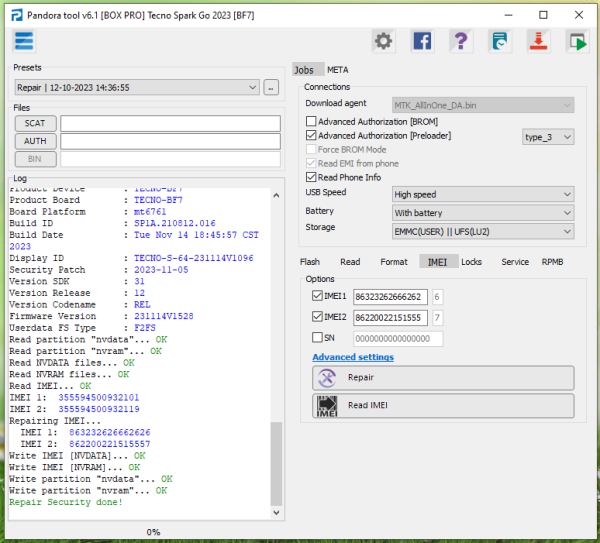600x543 pixels.
Task: Toggle the SN checkbox
Action: 318,338
